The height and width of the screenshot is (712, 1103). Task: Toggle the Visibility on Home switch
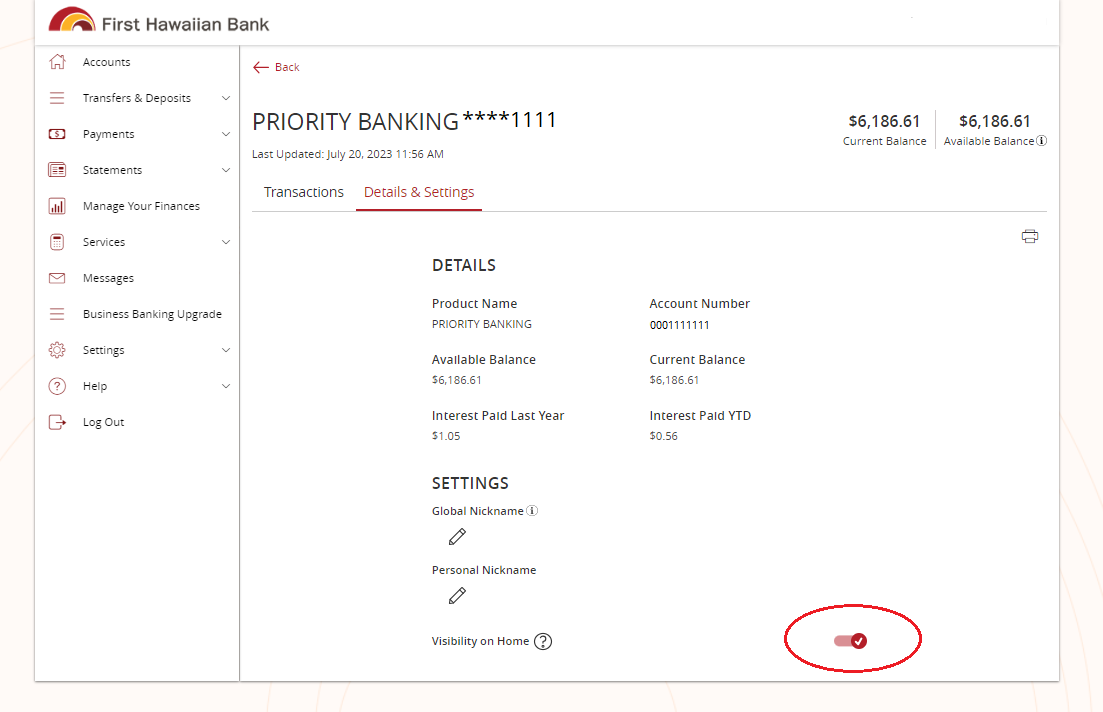pos(850,641)
